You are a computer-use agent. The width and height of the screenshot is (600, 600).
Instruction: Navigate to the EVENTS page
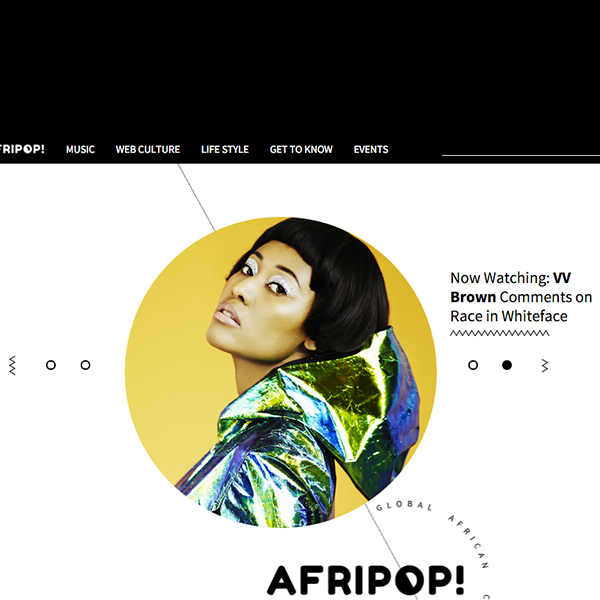pos(371,149)
